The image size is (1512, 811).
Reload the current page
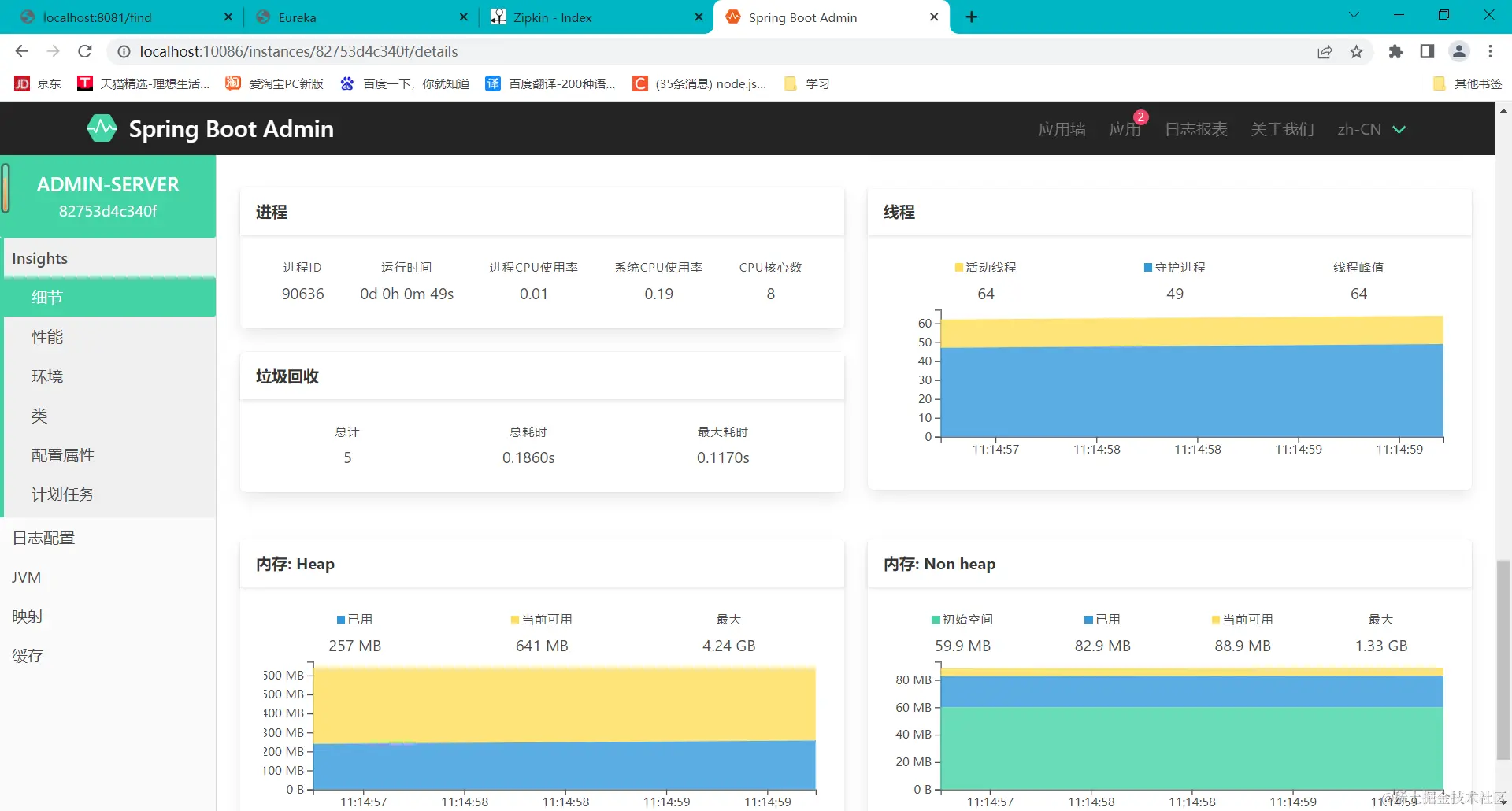coord(85,51)
